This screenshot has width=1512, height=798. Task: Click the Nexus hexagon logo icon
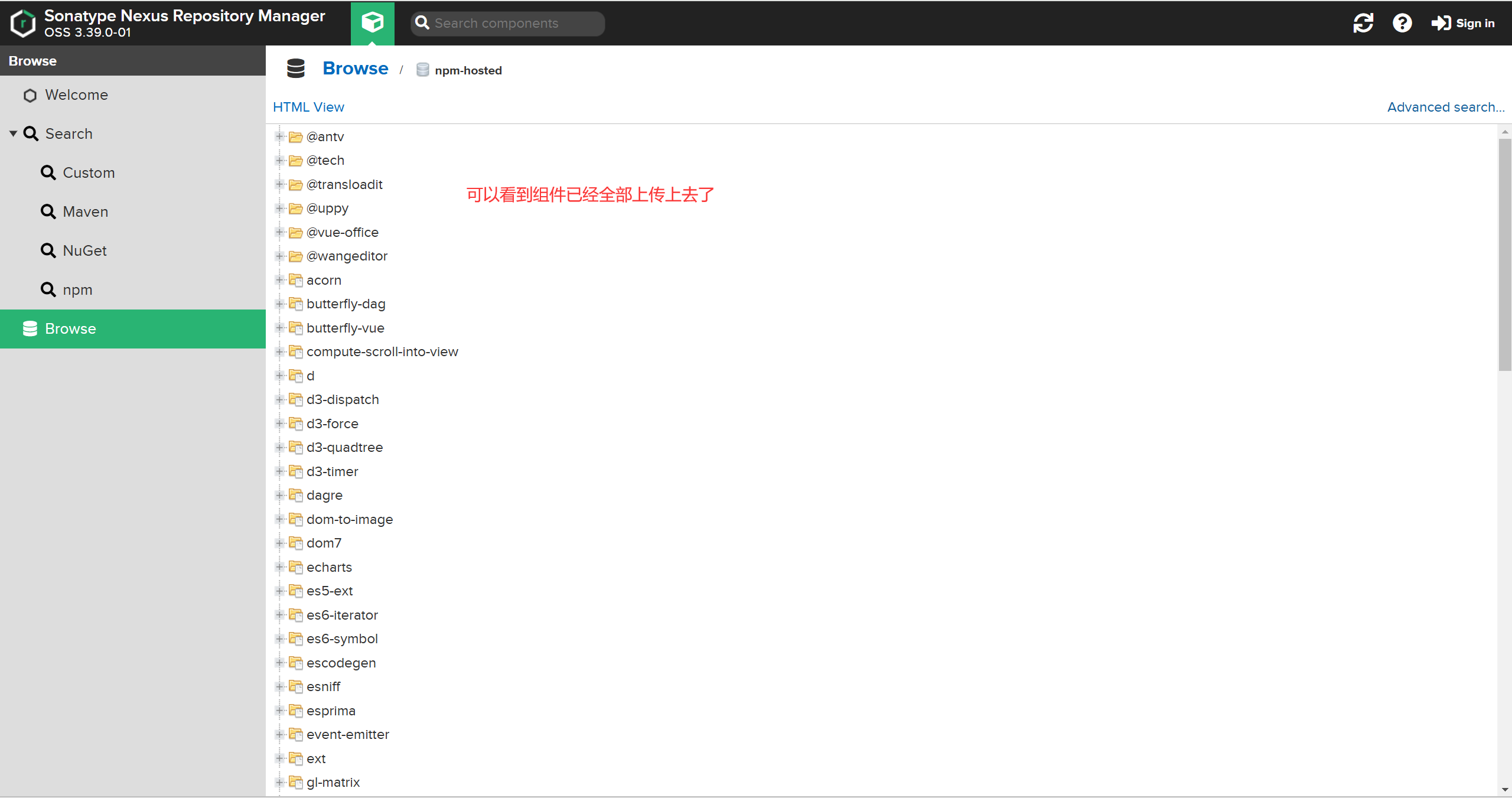point(23,23)
